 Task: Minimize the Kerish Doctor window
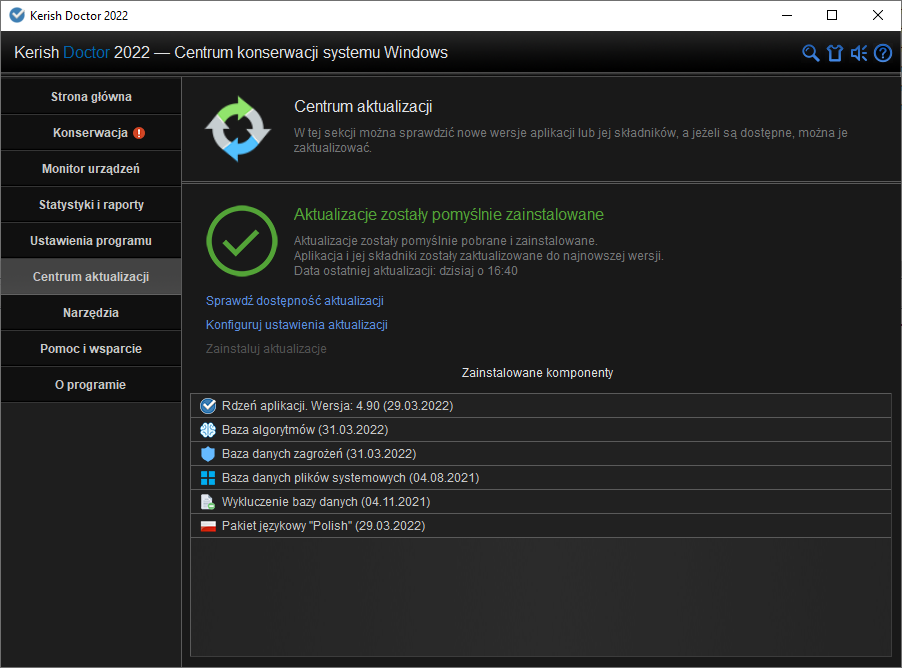tap(787, 16)
